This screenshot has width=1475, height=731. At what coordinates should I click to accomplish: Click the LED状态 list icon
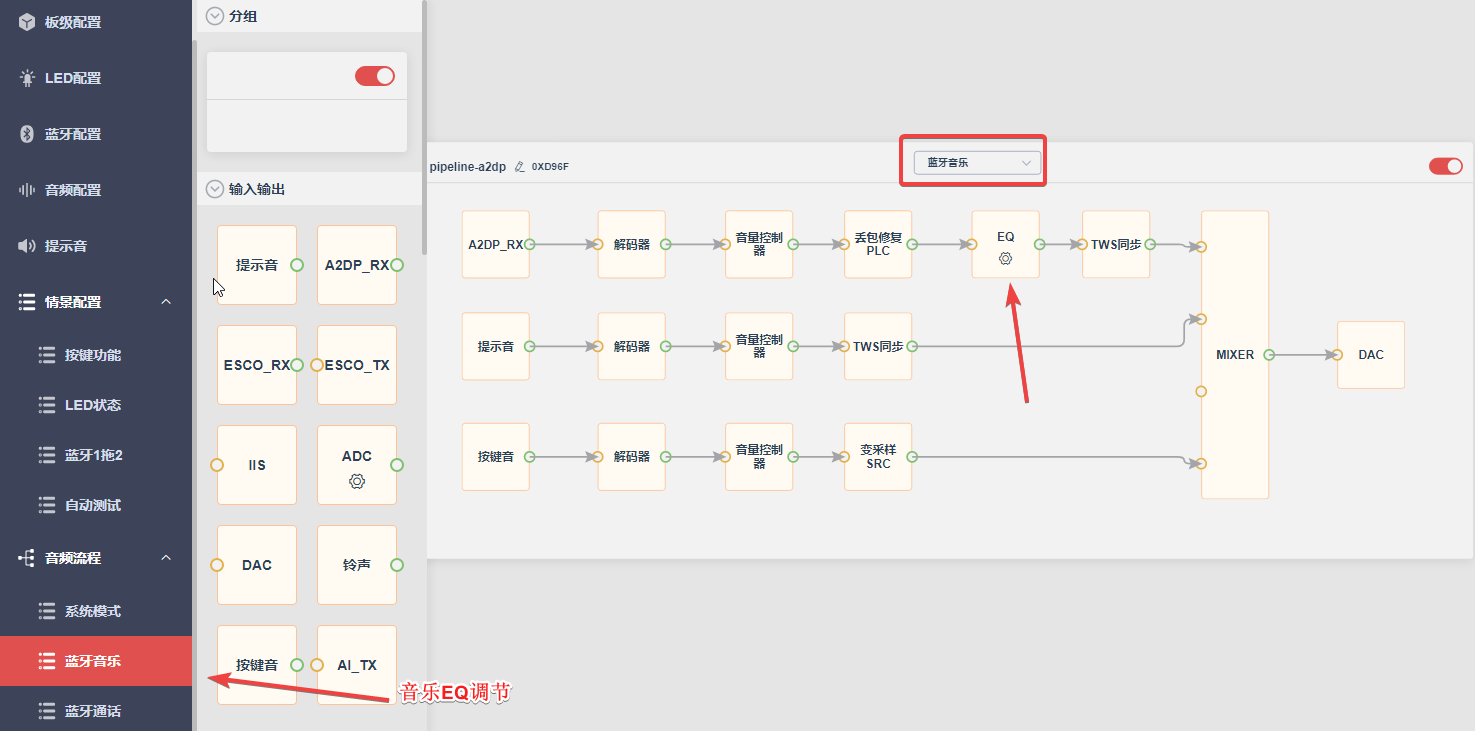(x=47, y=405)
